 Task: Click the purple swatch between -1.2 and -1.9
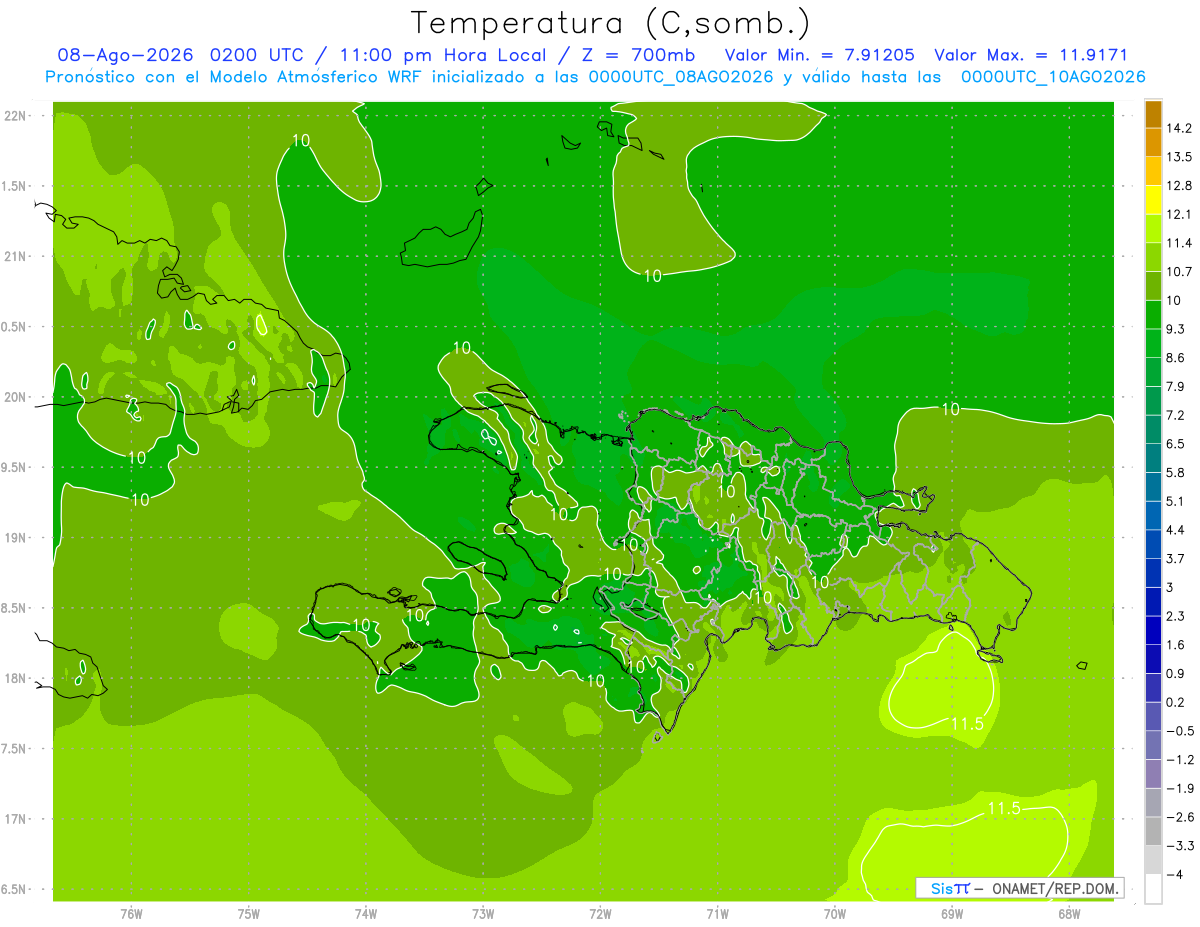point(1153,774)
